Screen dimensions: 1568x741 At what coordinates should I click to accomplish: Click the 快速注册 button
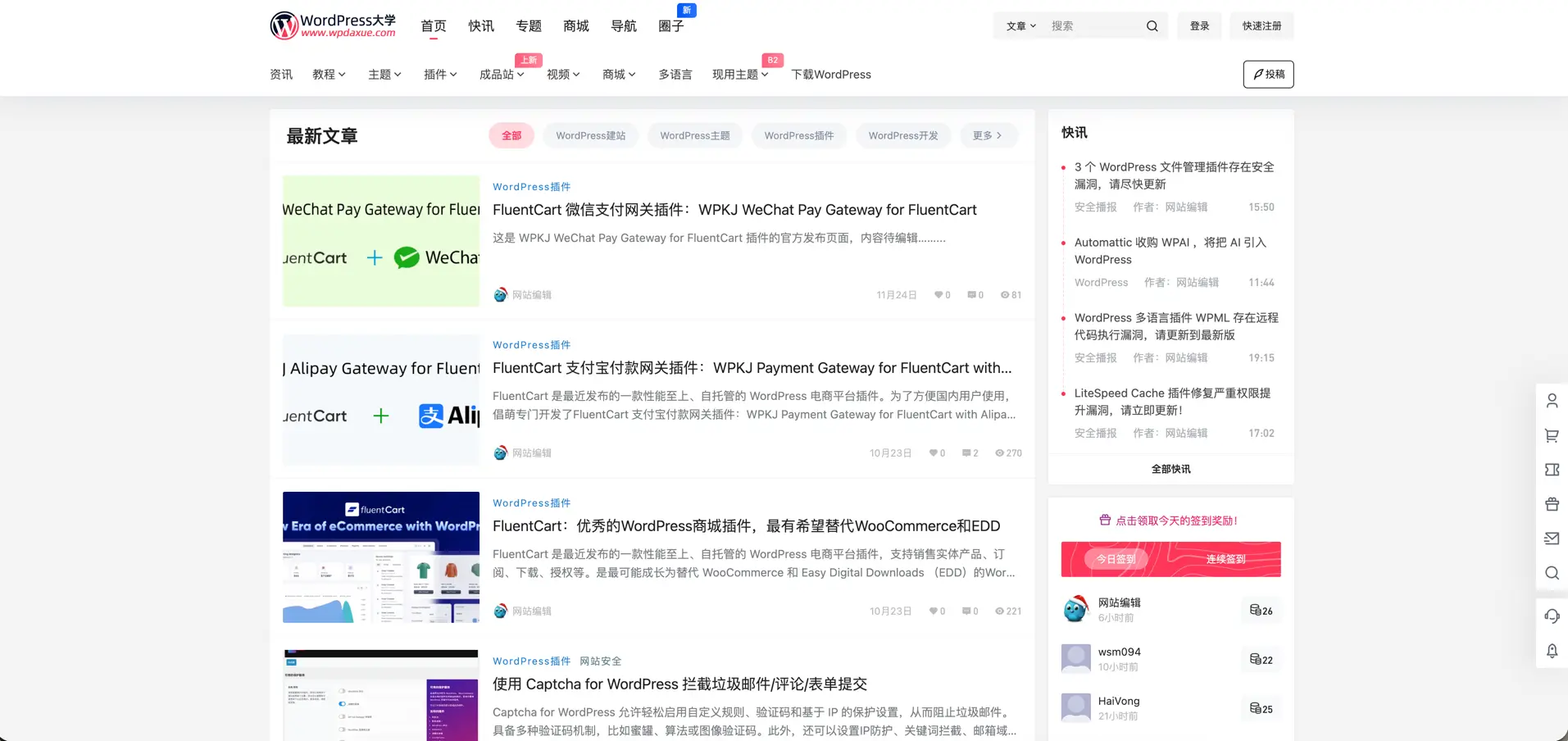click(1261, 26)
